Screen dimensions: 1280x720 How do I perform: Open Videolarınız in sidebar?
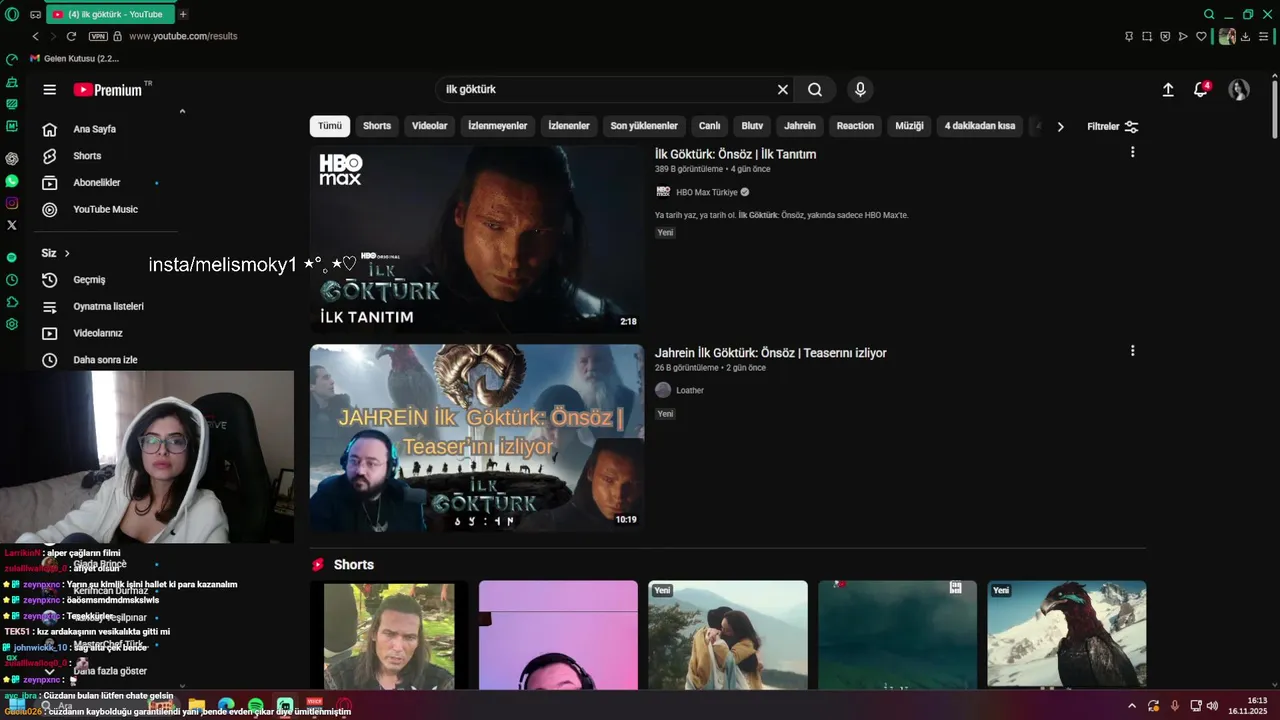100,333
